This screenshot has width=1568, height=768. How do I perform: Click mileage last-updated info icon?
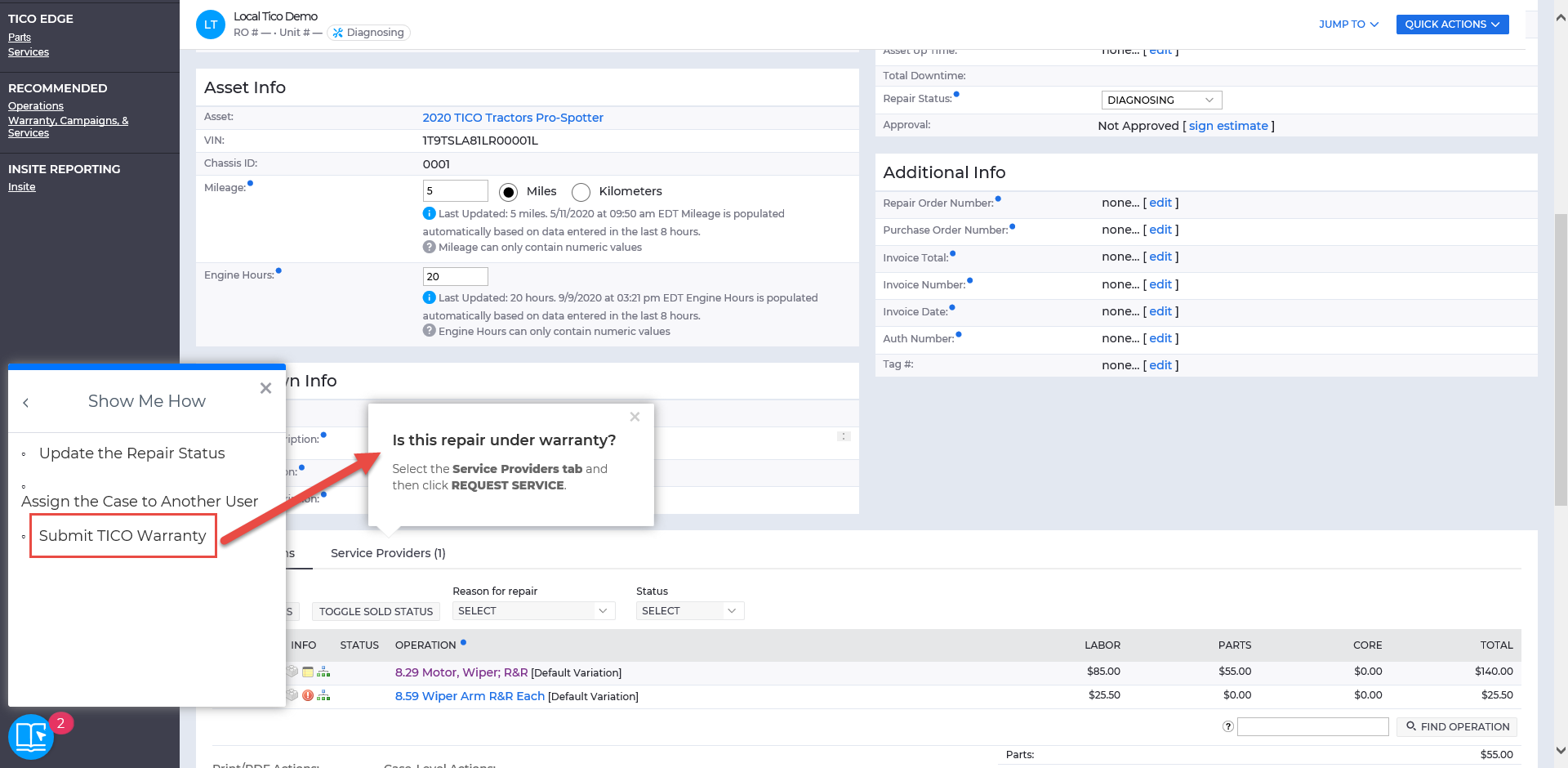pyautogui.click(x=429, y=213)
